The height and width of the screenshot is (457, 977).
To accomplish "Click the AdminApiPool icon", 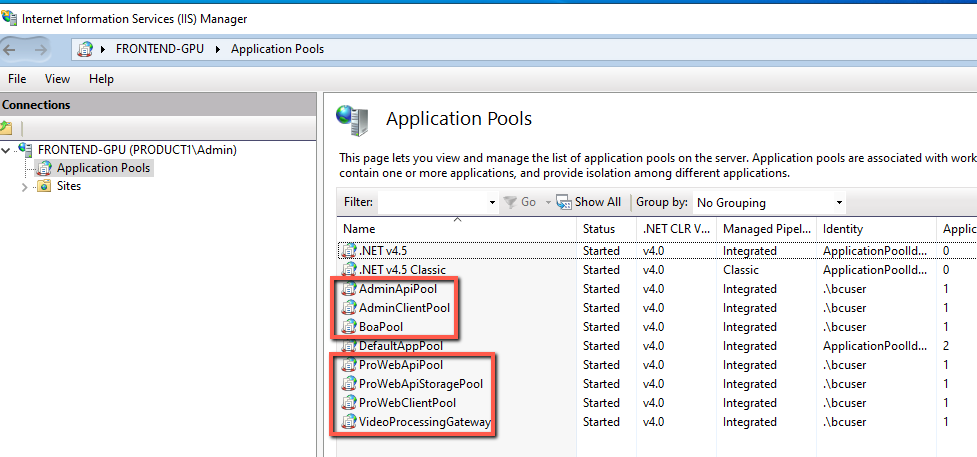I will 350,289.
